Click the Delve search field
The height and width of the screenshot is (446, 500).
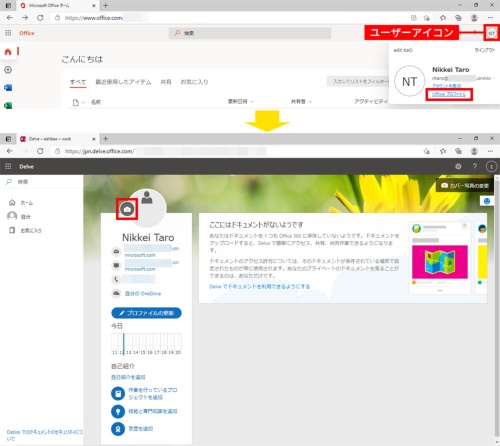(42, 182)
